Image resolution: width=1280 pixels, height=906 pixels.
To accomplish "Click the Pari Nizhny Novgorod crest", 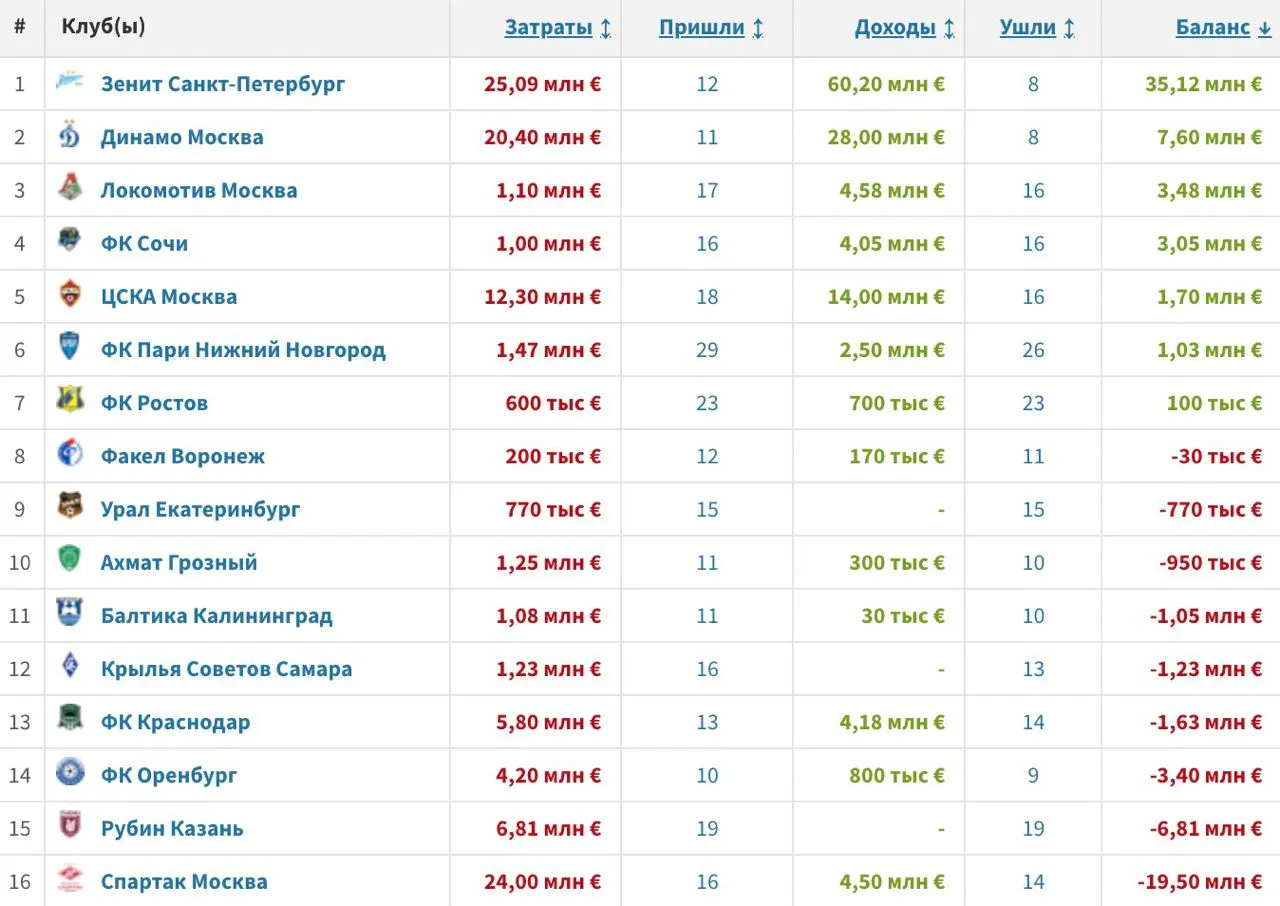I will click(70, 348).
